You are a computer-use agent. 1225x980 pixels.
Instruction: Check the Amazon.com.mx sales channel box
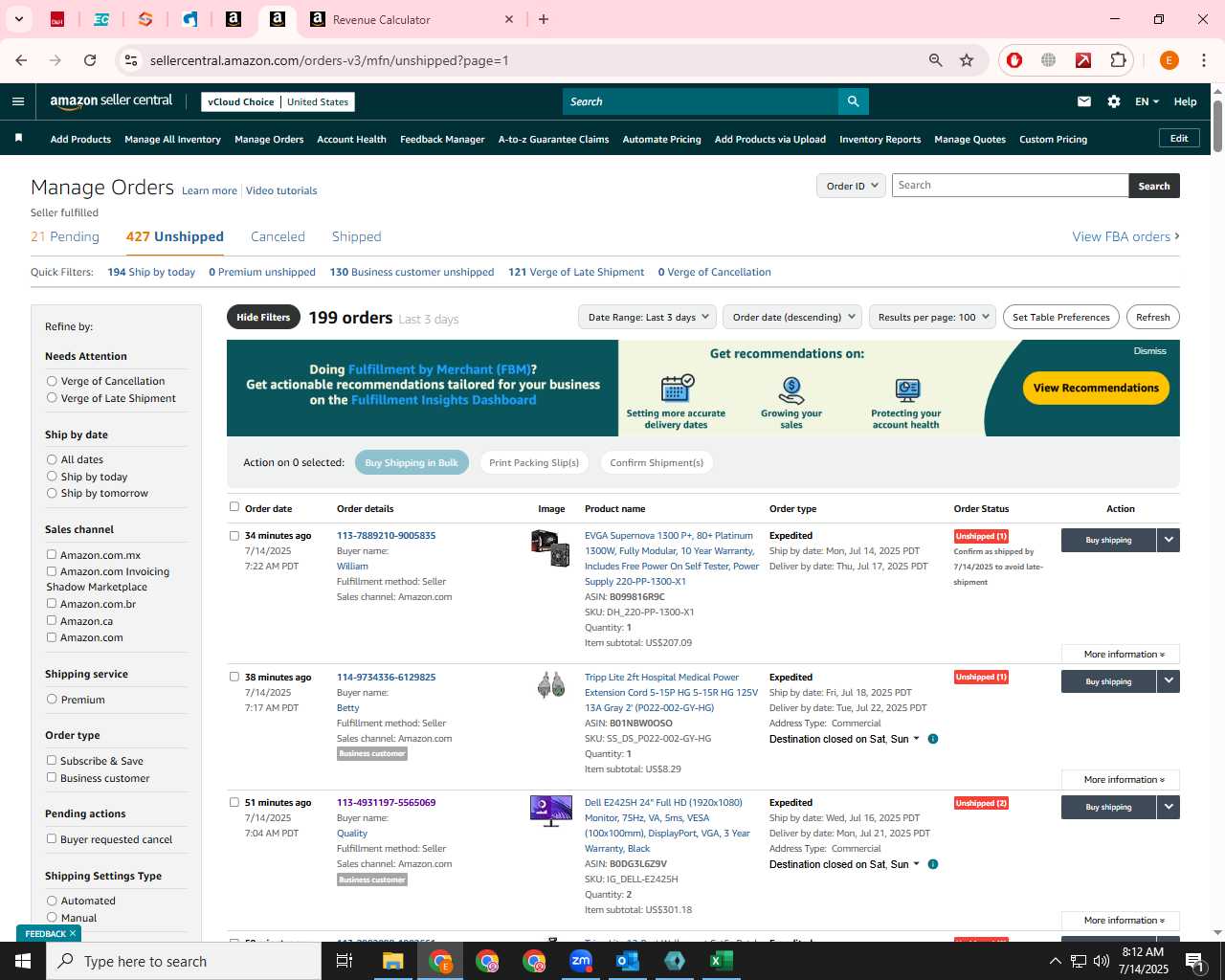pyautogui.click(x=52, y=554)
